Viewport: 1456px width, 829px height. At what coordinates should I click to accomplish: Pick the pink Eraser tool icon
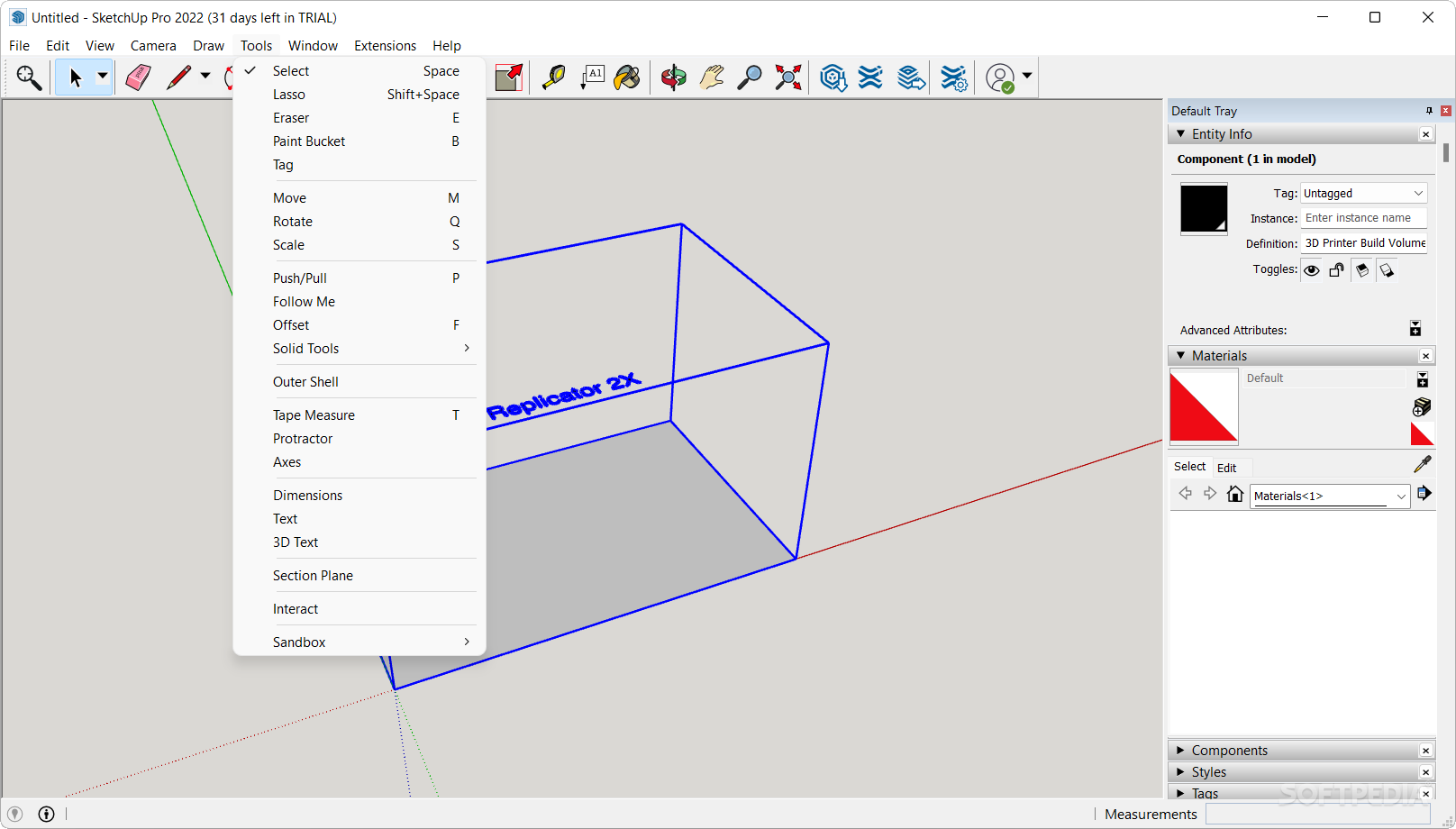click(138, 77)
